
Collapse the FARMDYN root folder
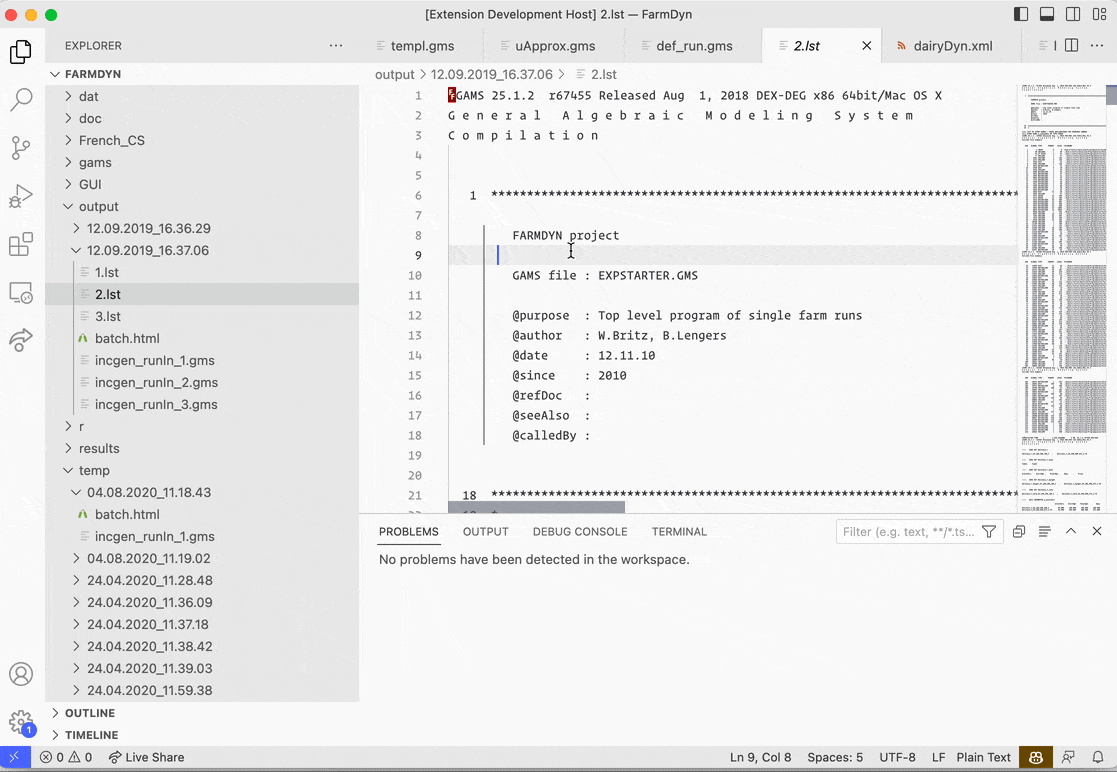click(x=202, y=74)
